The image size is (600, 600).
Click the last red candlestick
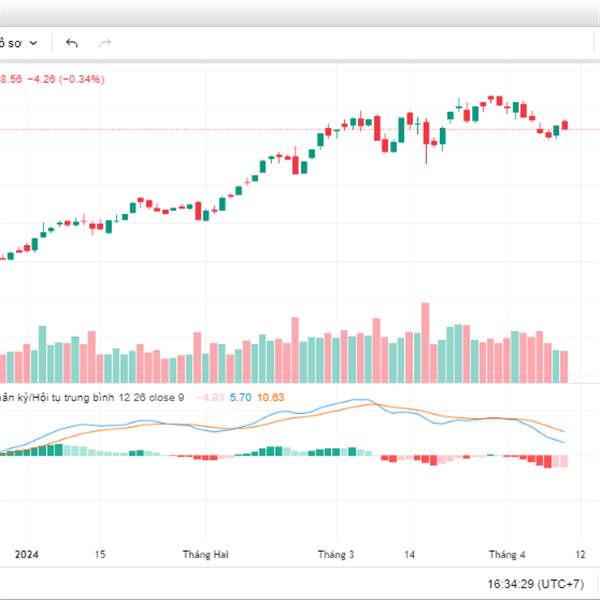tap(565, 125)
